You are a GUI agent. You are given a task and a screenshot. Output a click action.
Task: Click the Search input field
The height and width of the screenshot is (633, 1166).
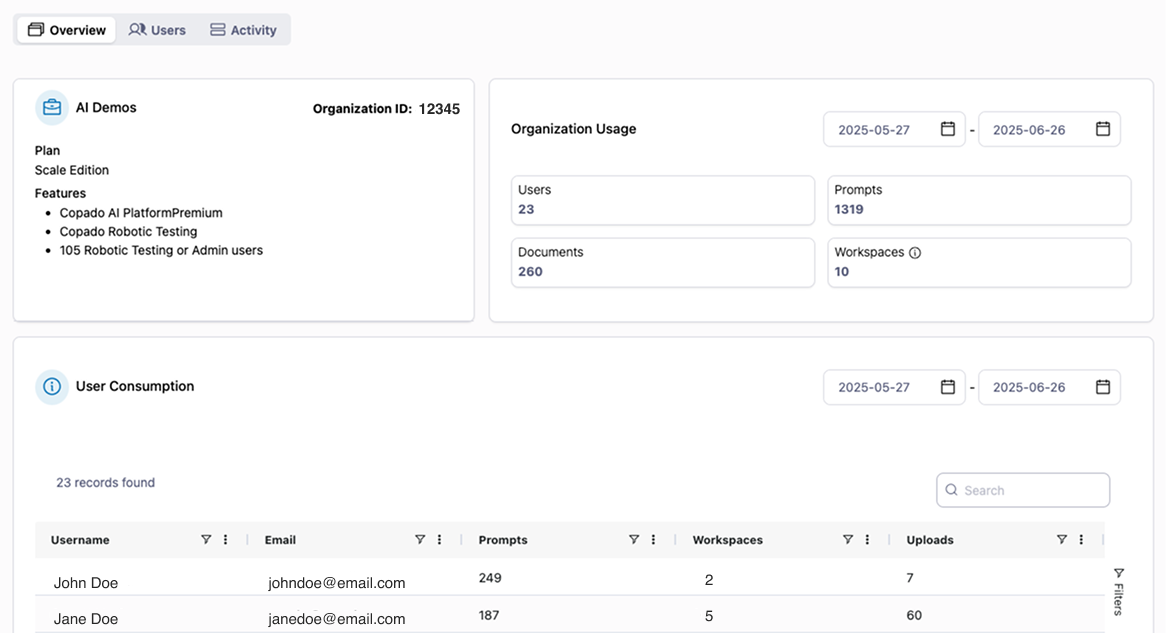click(1030, 490)
